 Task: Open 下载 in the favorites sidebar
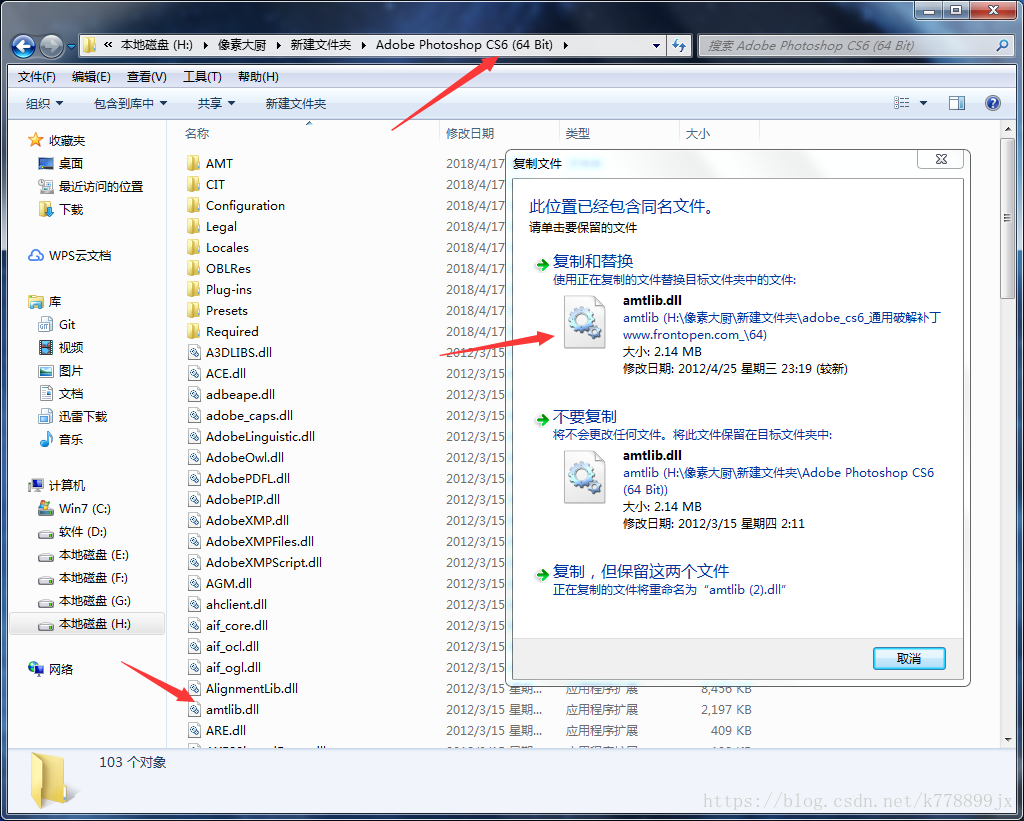[61, 209]
